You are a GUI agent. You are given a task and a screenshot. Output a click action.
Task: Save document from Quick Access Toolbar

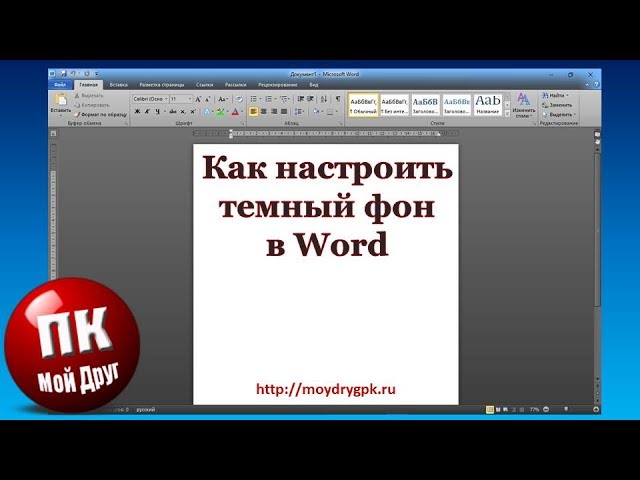click(x=64, y=74)
